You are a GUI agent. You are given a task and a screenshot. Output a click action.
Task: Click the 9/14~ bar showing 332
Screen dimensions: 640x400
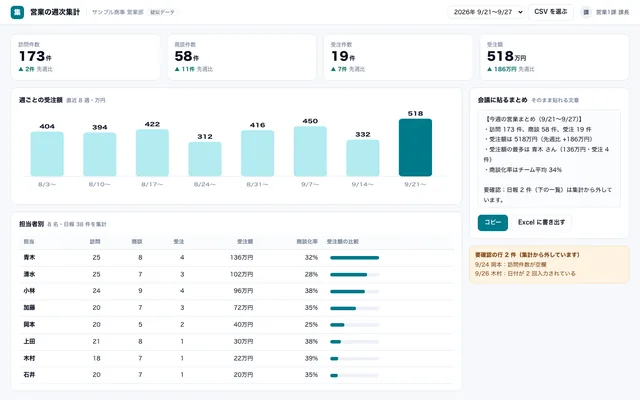pyautogui.click(x=363, y=158)
